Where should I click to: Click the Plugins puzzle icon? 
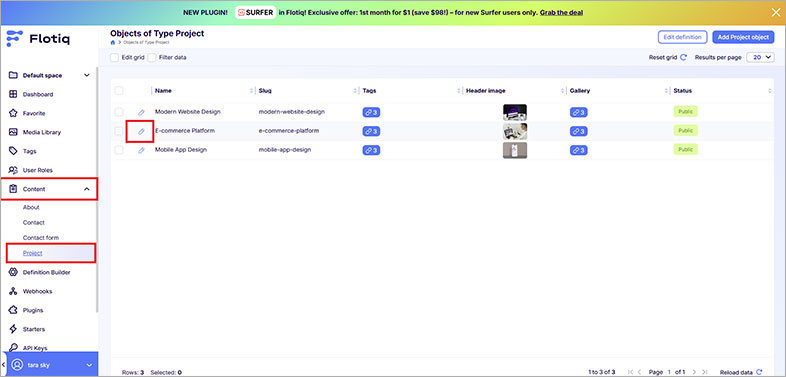(x=14, y=310)
